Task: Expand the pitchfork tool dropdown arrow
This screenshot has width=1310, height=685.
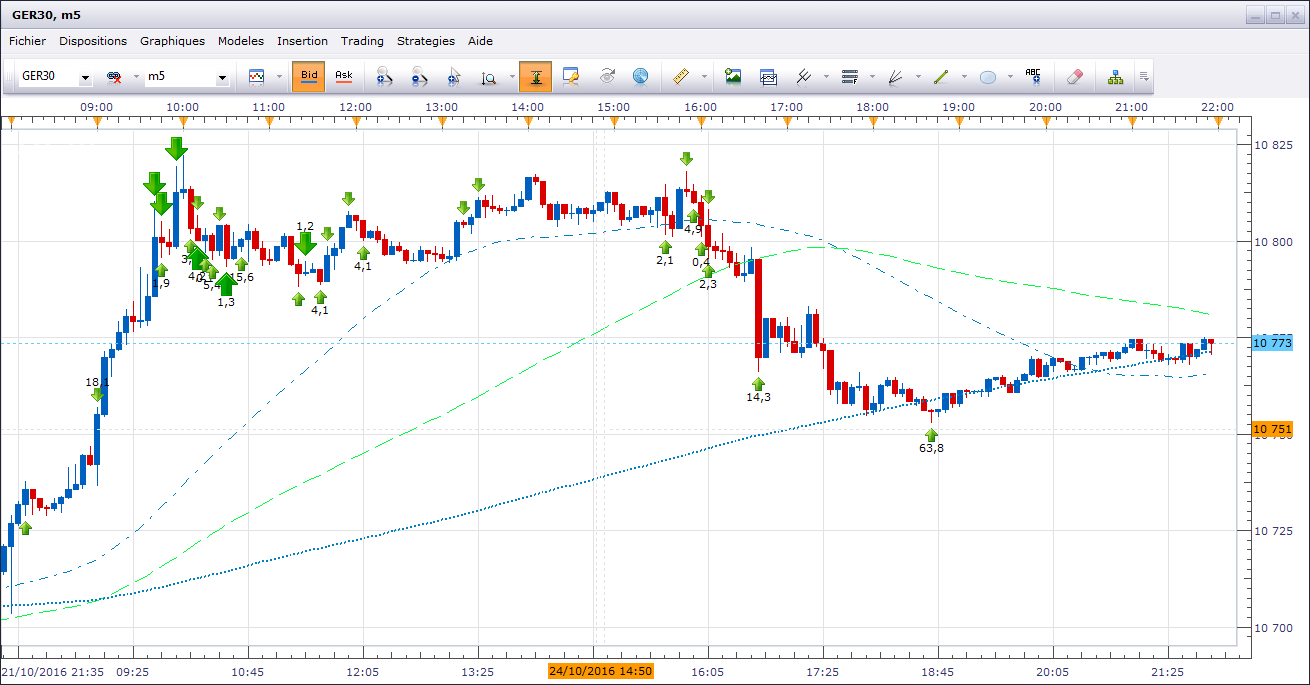Action: (826, 77)
